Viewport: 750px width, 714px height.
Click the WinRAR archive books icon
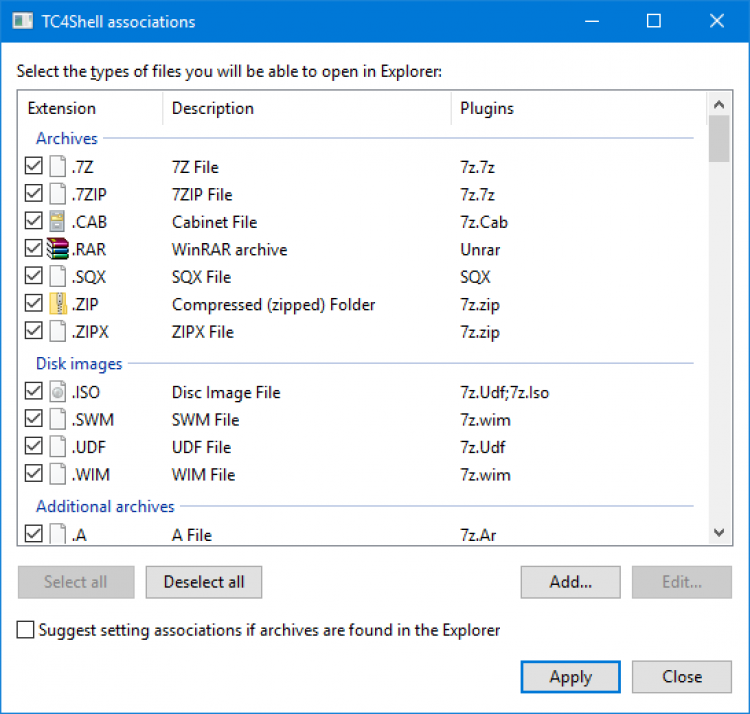58,249
